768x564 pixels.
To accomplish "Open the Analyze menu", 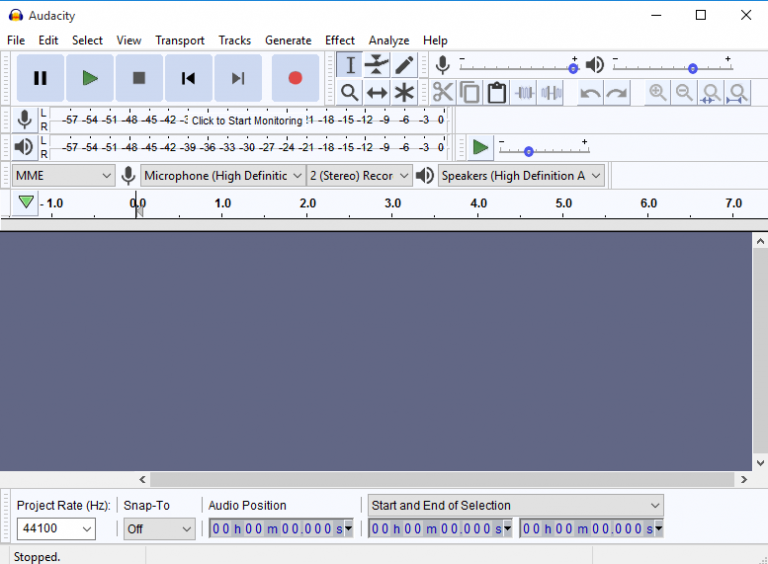I will click(389, 40).
